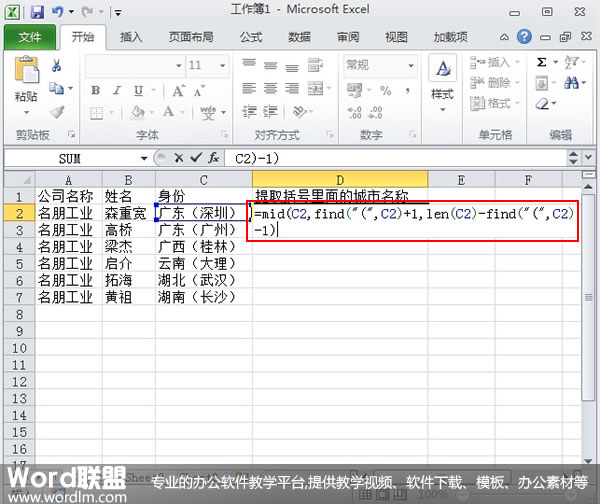Click the 样式 (Styles) button
The height and width of the screenshot is (504, 600).
click(x=442, y=80)
